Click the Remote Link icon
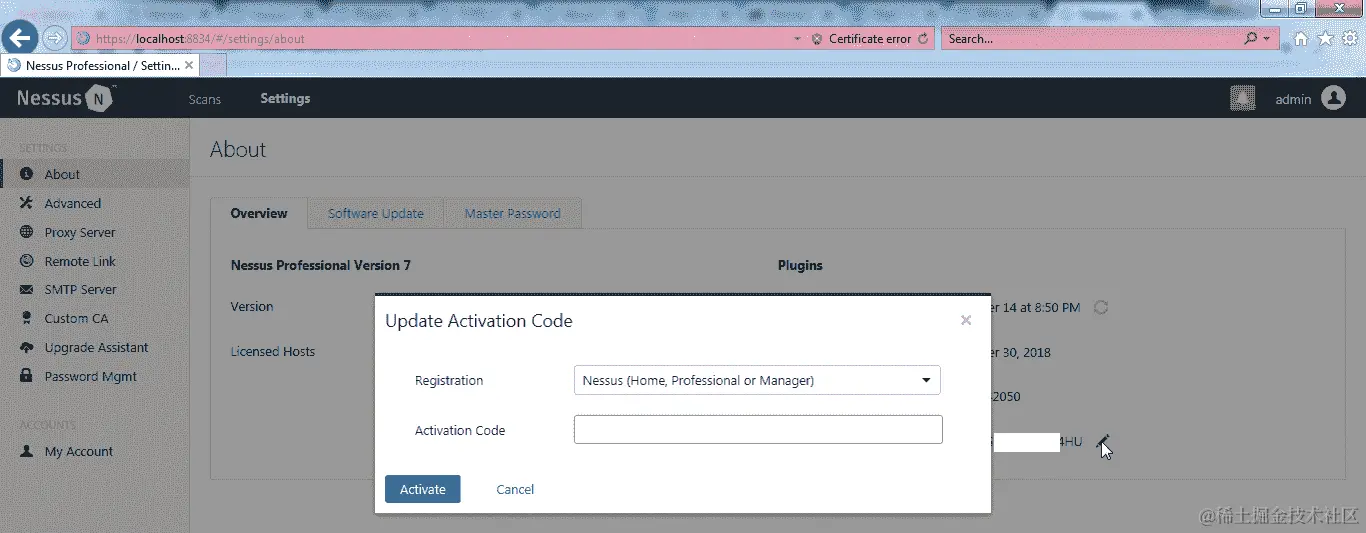 coord(27,261)
